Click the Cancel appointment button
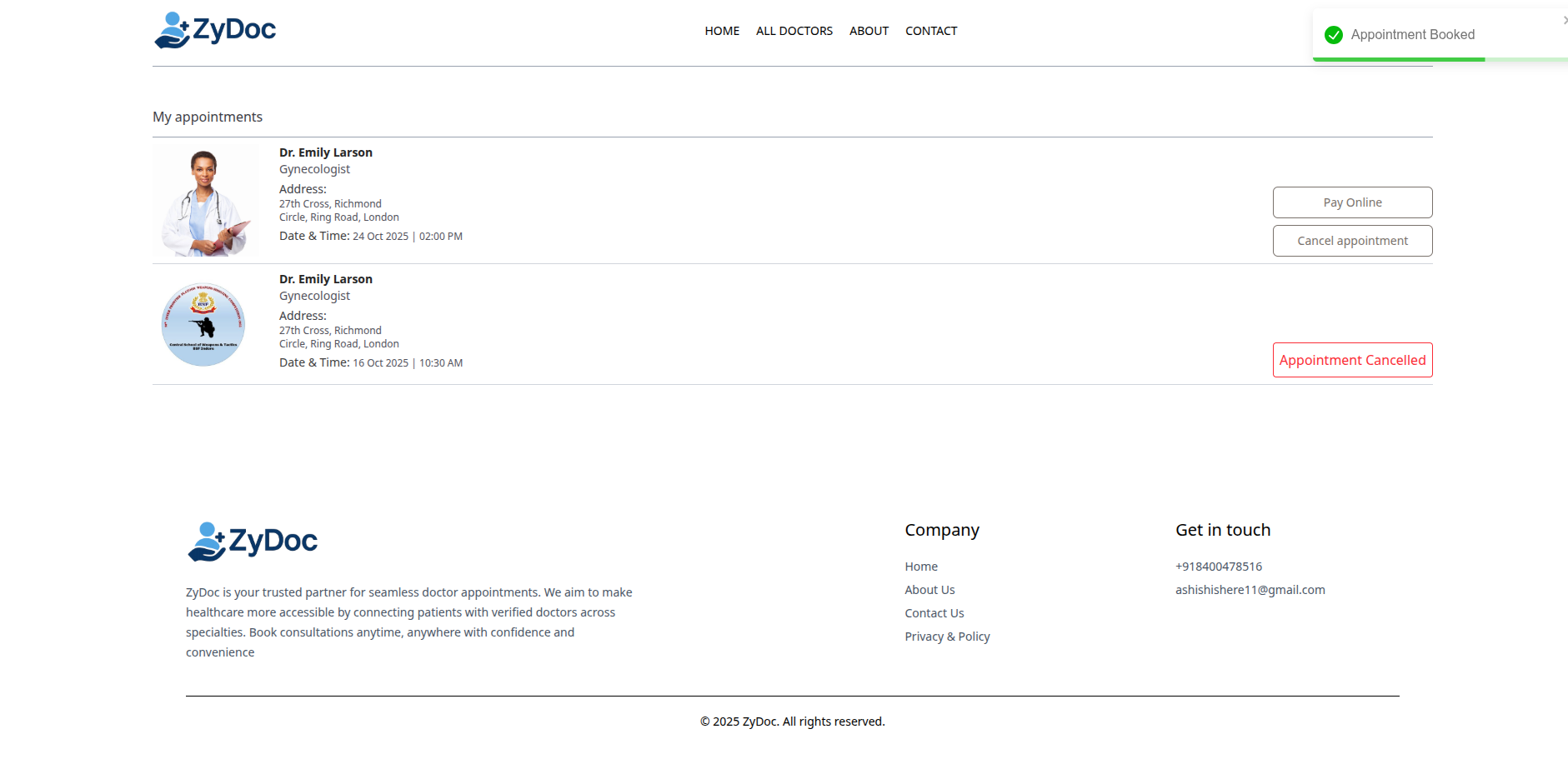This screenshot has width=1568, height=764. click(x=1352, y=241)
